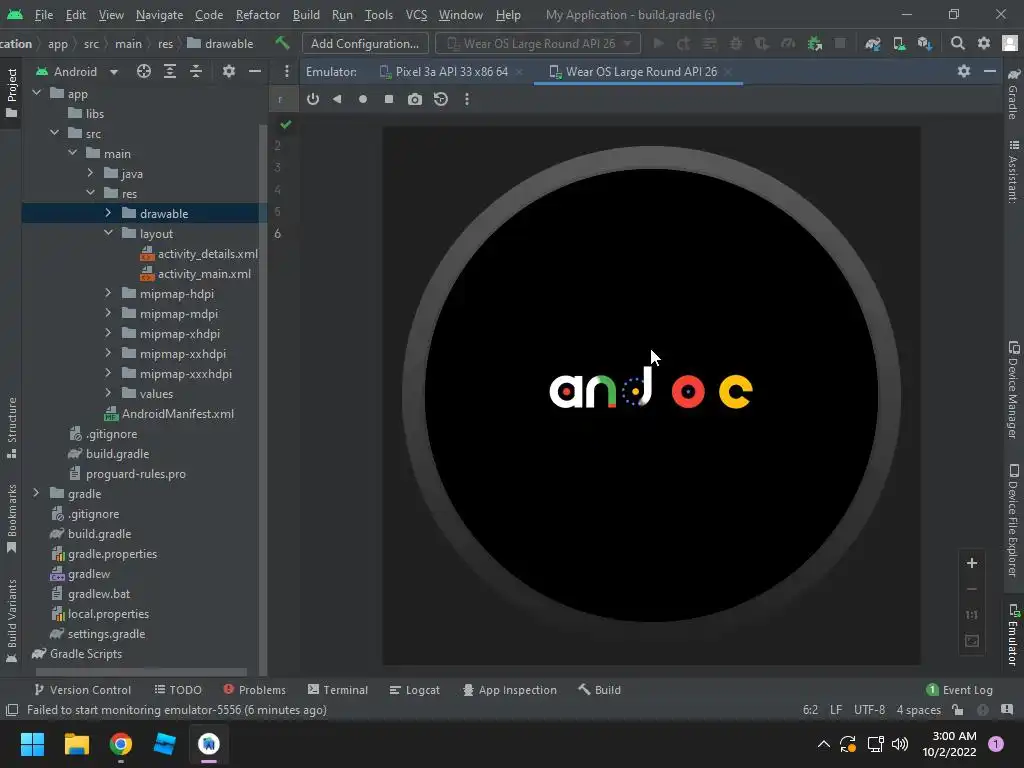Open the Bookmarks side panel
The width and height of the screenshot is (1024, 768).
pos(11,519)
